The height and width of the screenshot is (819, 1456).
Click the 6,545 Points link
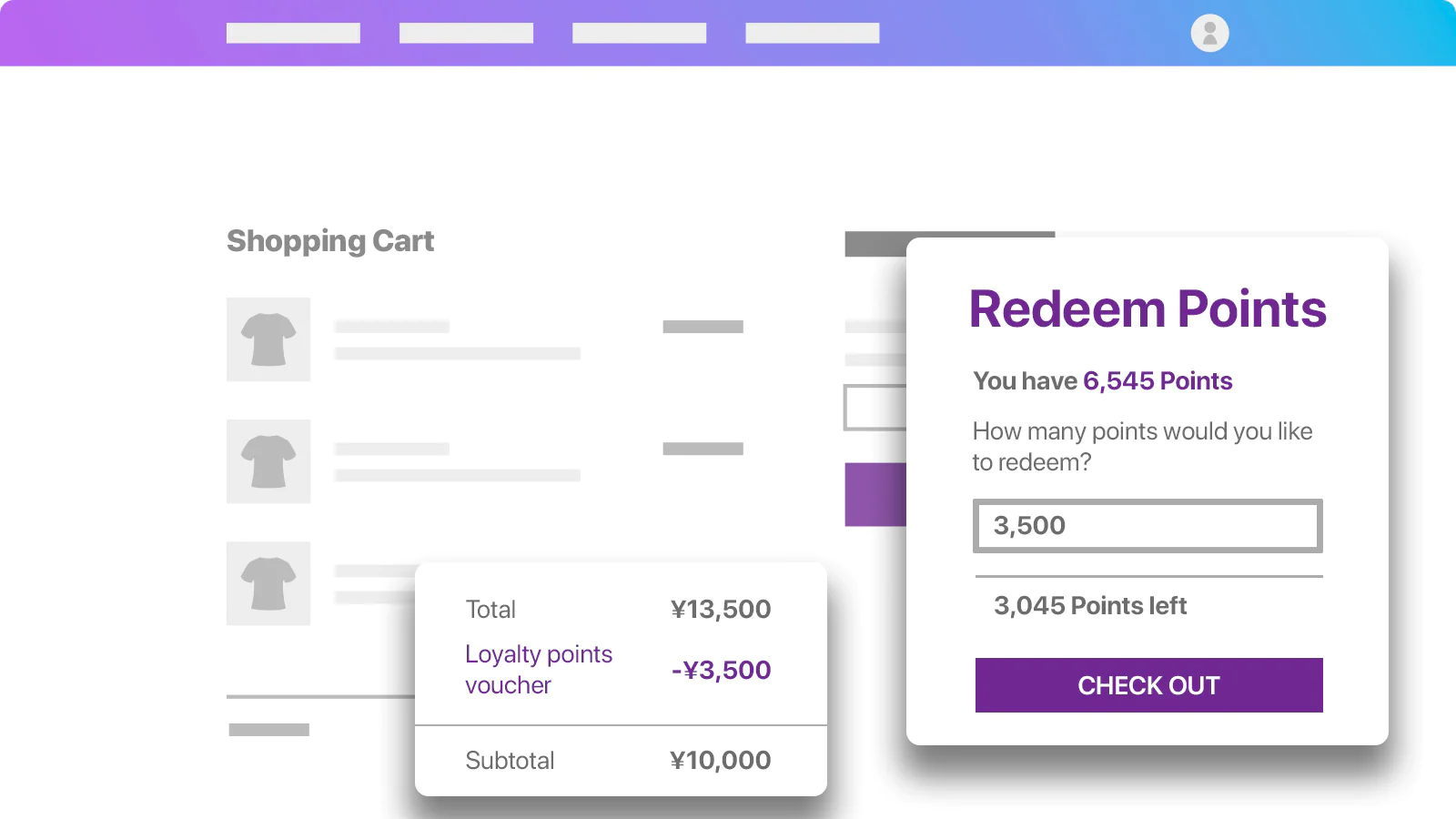(x=1157, y=381)
